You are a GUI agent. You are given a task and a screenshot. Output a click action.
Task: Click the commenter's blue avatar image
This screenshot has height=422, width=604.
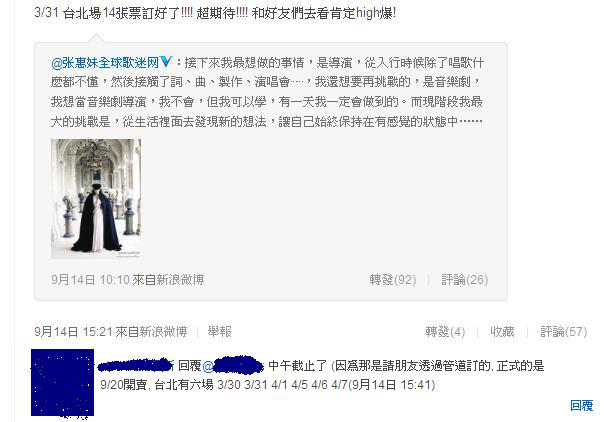[x=62, y=382]
